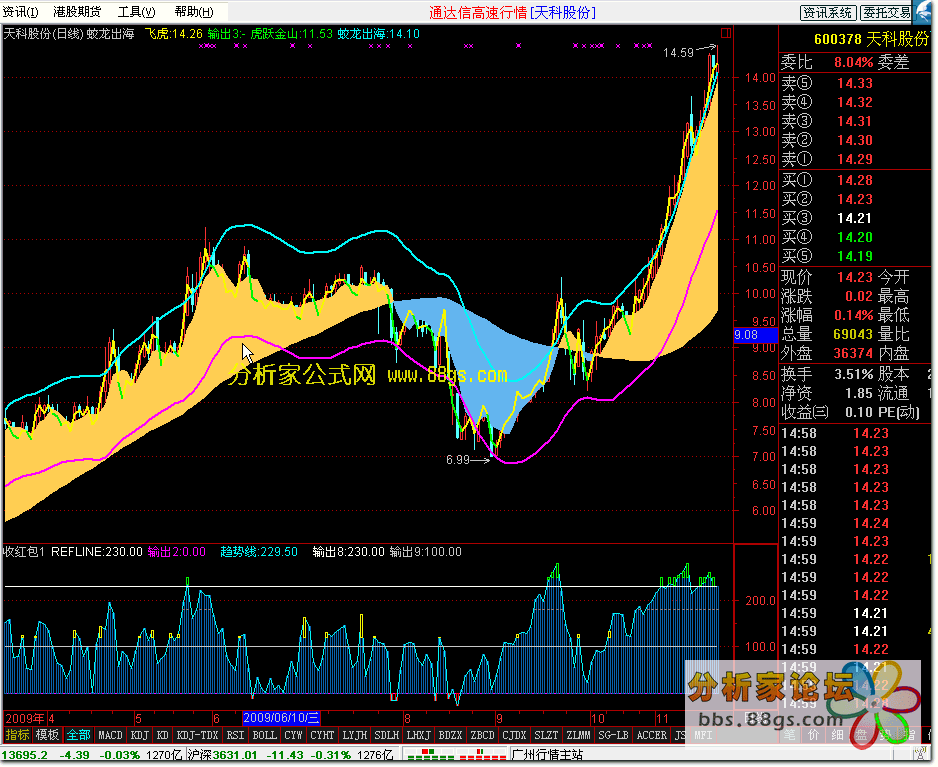Click the 13695.2 index value in status bar
Image resolution: width=938 pixels, height=767 pixels.
pos(25,755)
